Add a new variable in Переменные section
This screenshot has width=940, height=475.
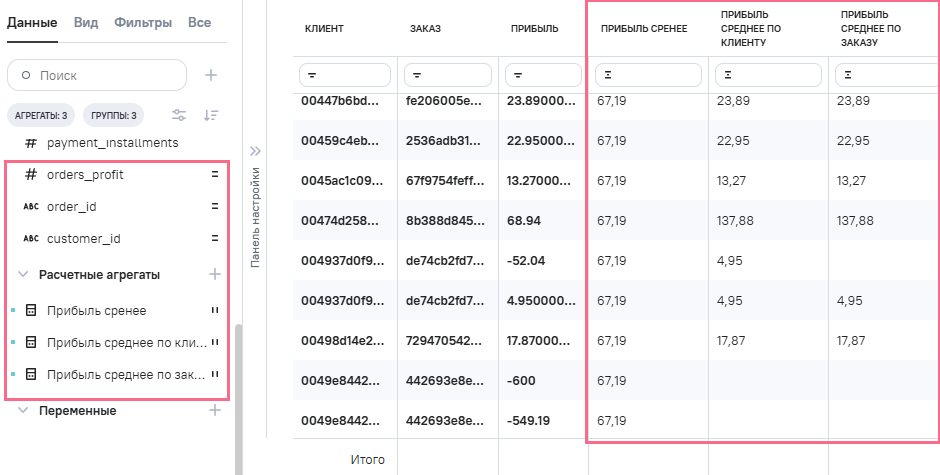[x=214, y=410]
